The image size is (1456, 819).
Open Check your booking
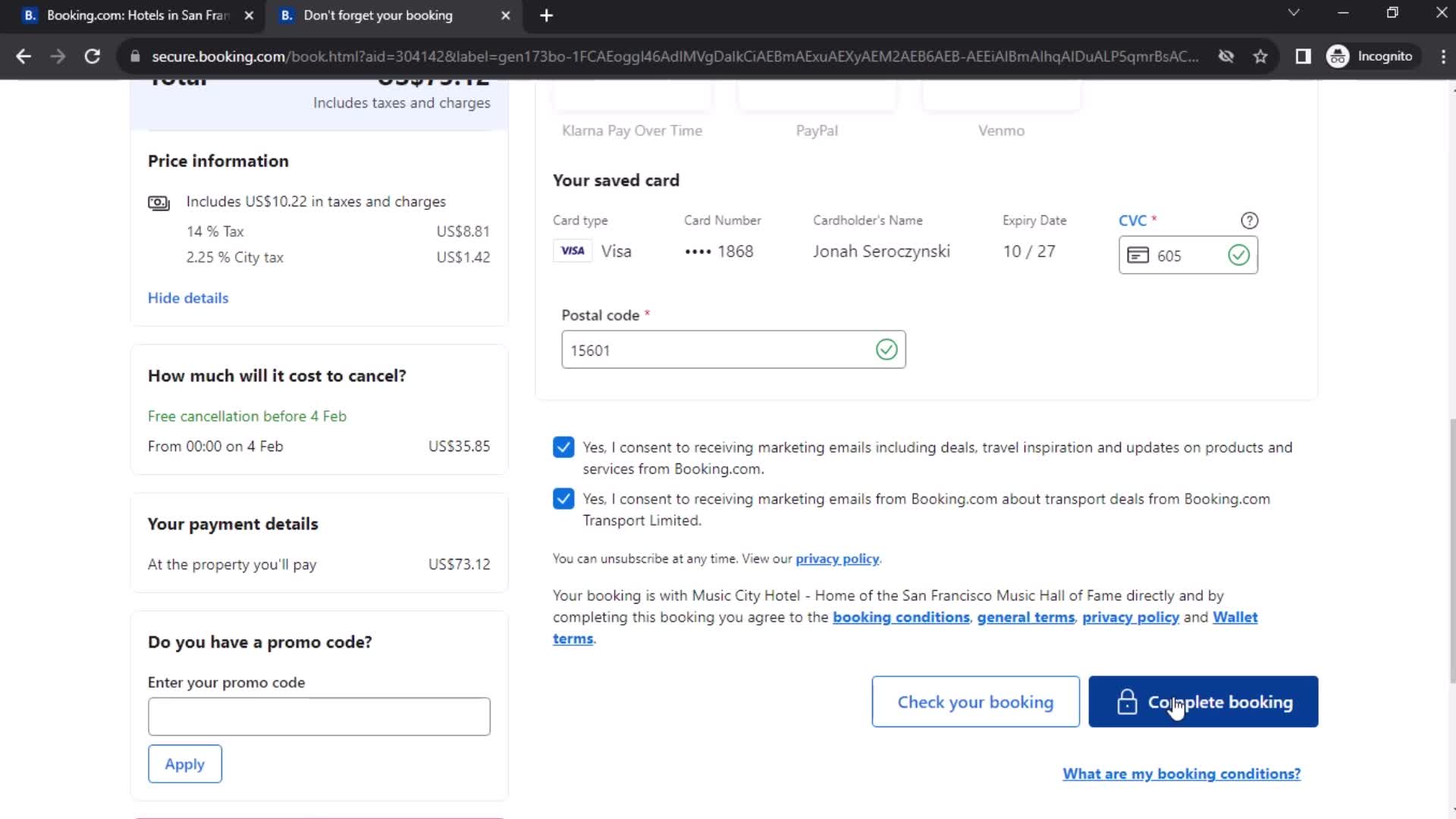click(x=975, y=701)
